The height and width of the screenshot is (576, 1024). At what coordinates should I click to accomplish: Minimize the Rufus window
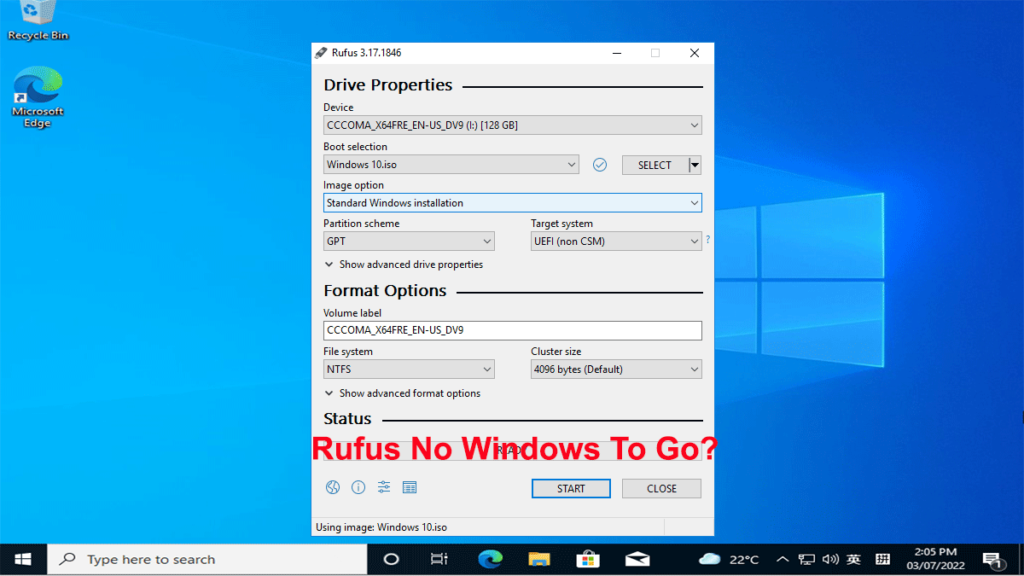616,53
